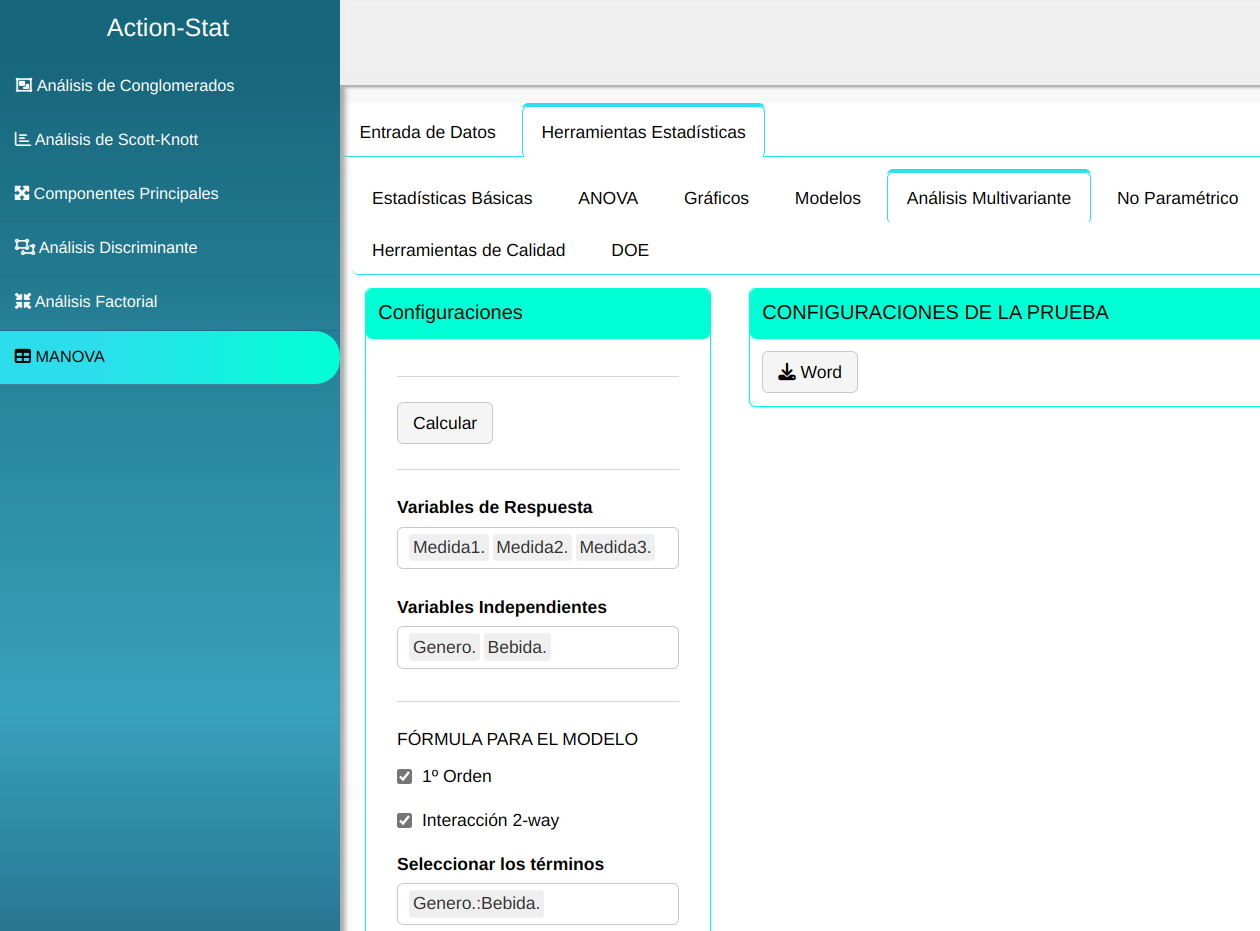This screenshot has width=1260, height=931.
Task: Click the Análisis Factorial sidebar icon
Action: pos(22,301)
